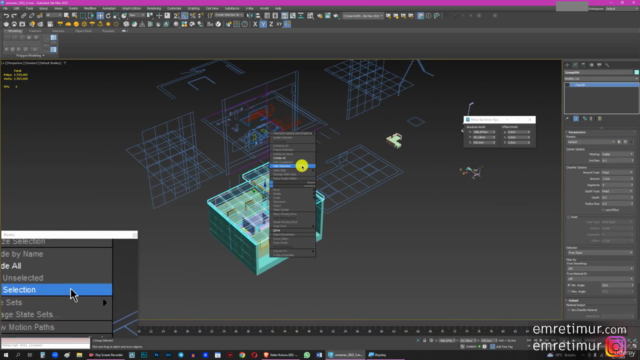This screenshot has width=640, height=360.
Task: Open the Workspaces dropdown
Action: click(622, 9)
